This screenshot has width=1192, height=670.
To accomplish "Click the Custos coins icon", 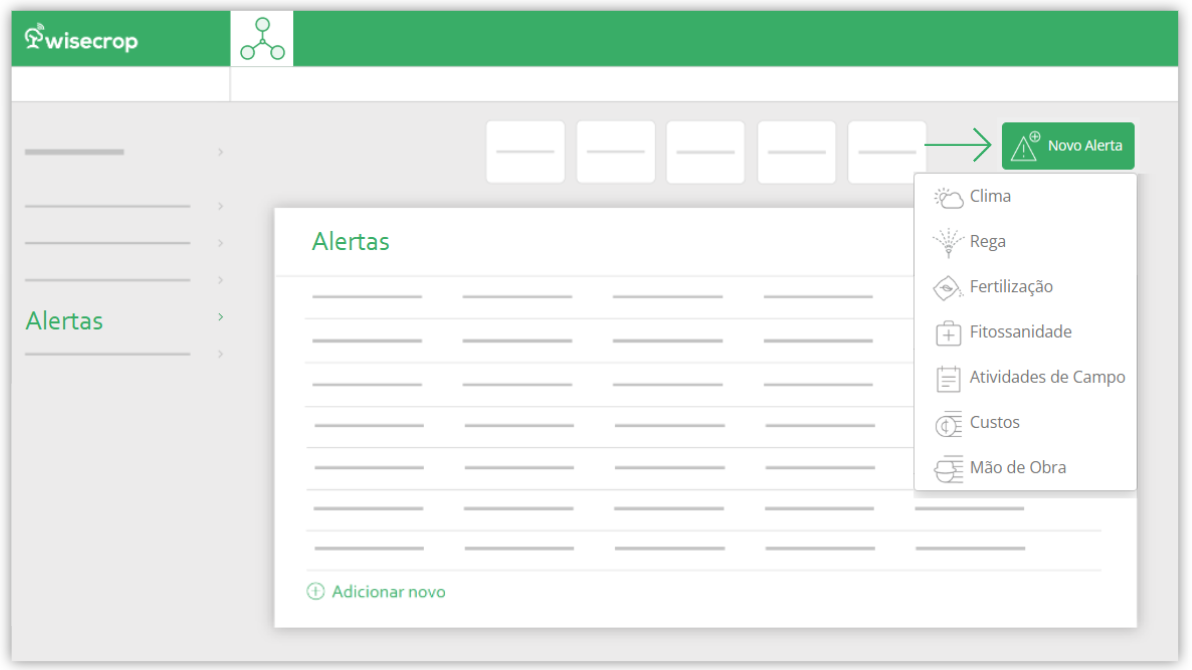I will tap(948, 424).
